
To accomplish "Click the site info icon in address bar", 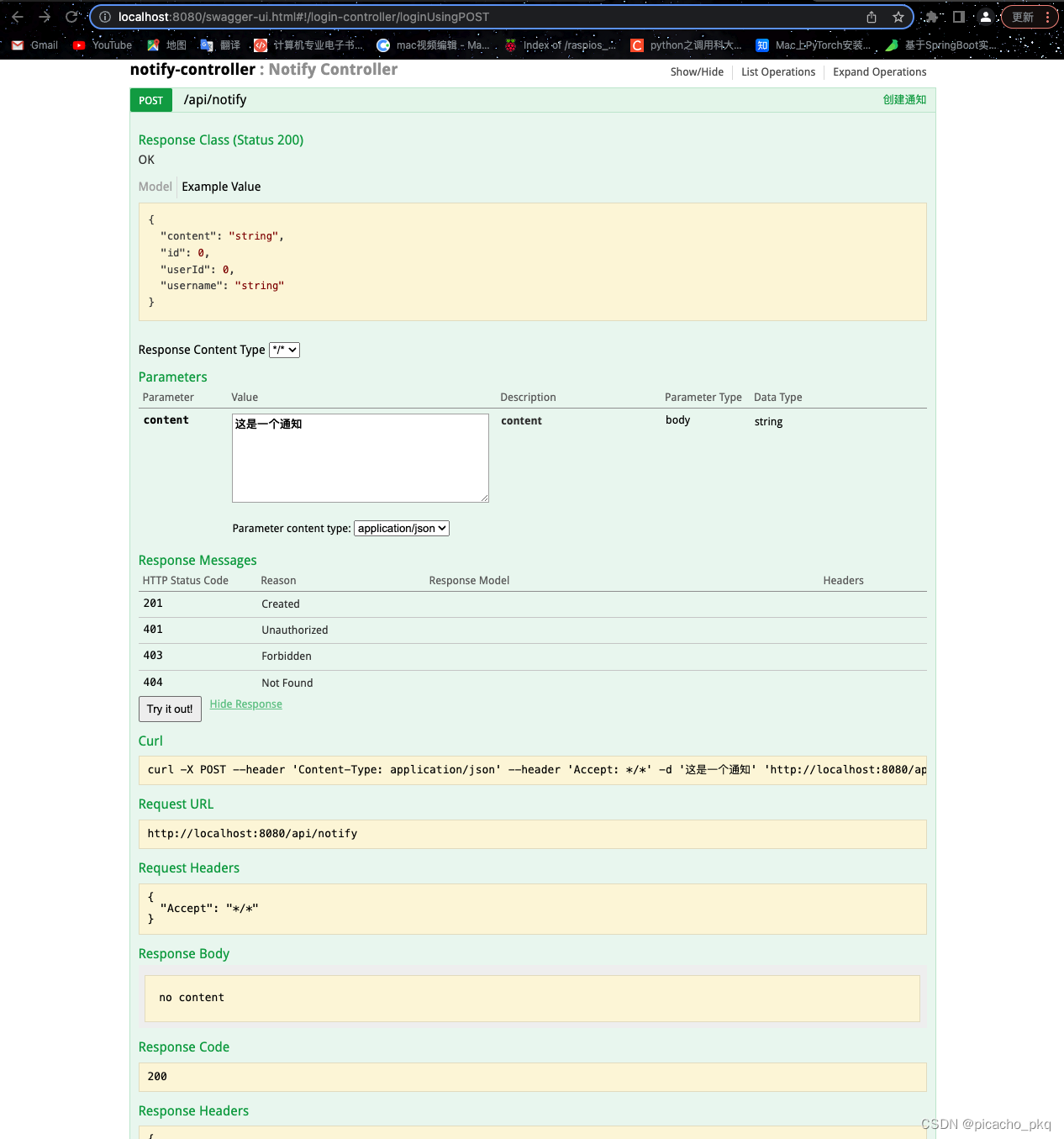I will pos(105,17).
